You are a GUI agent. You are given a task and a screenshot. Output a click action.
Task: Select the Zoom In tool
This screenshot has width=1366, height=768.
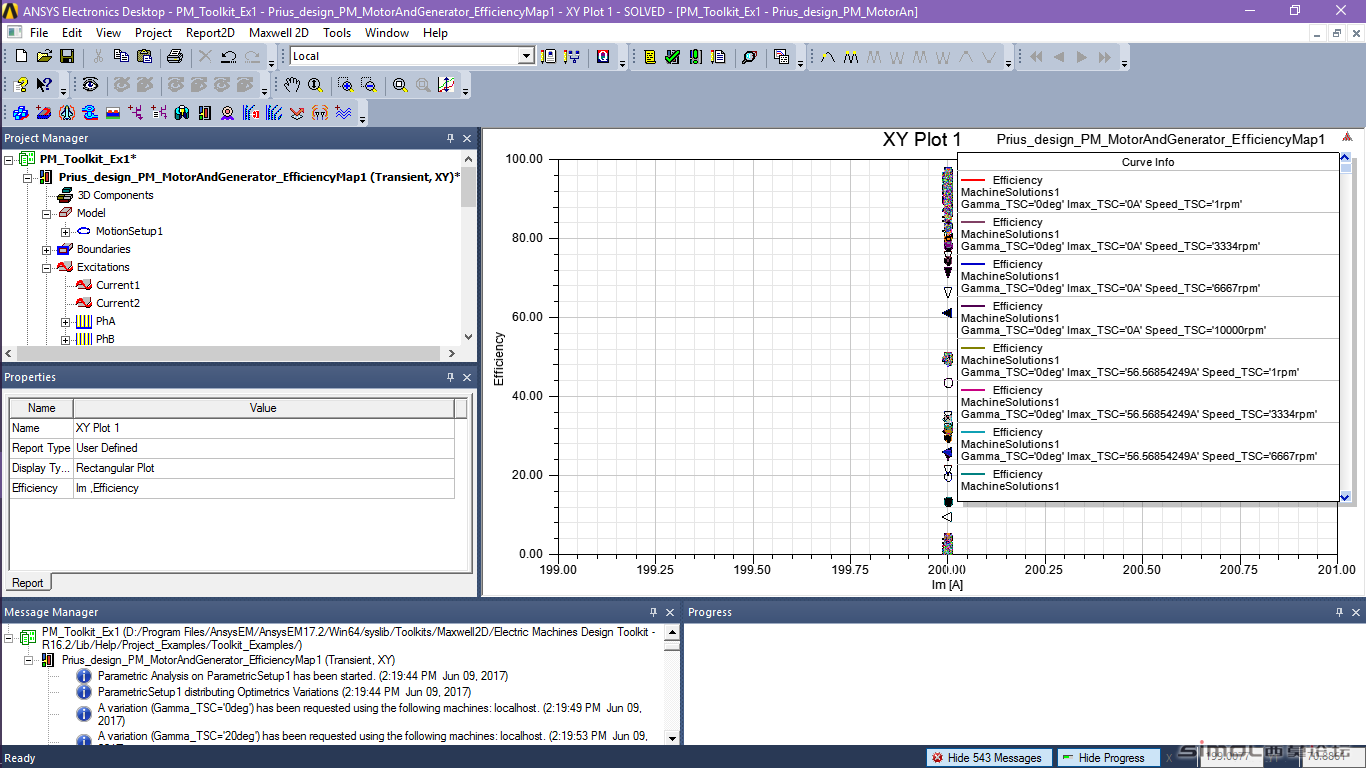(x=345, y=85)
